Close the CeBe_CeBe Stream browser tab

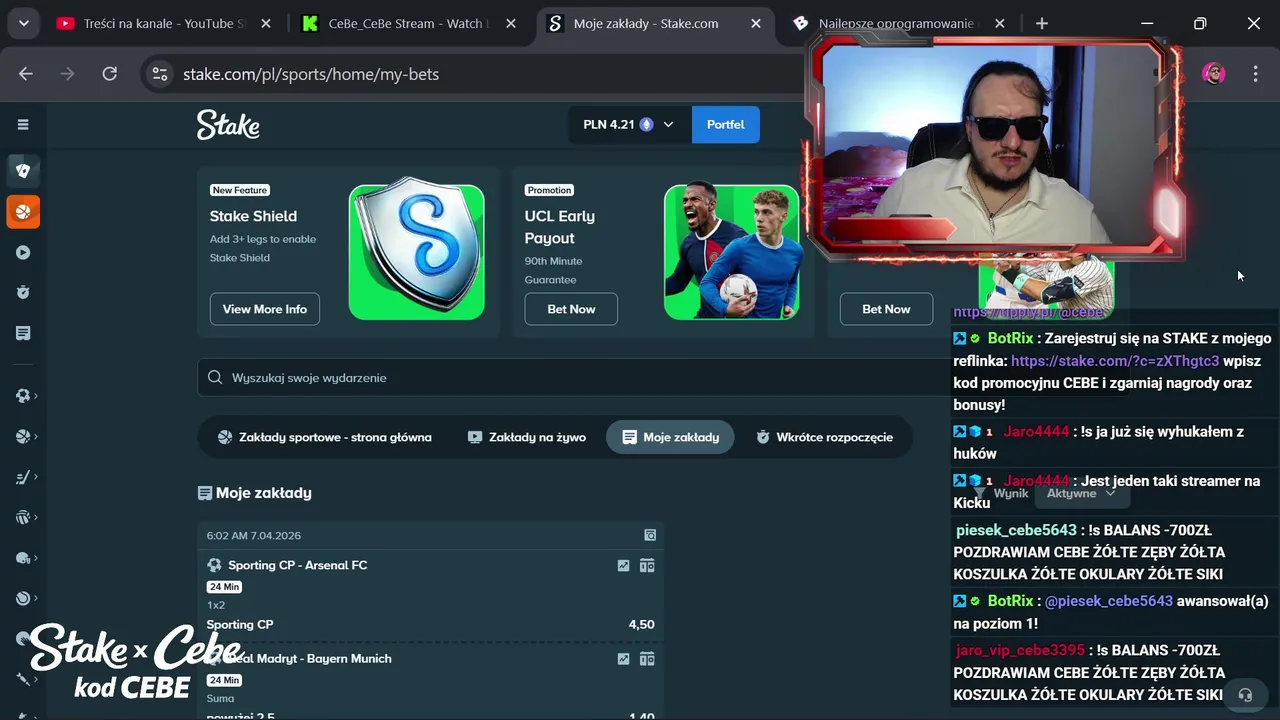(x=510, y=23)
